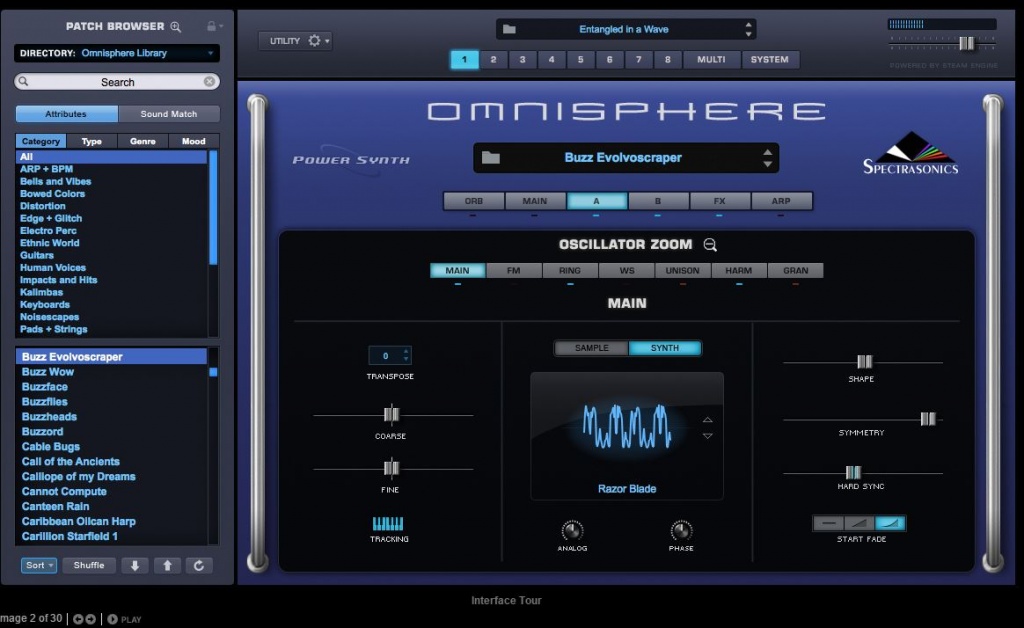Click the Patch Browser lock icon

coord(211,26)
